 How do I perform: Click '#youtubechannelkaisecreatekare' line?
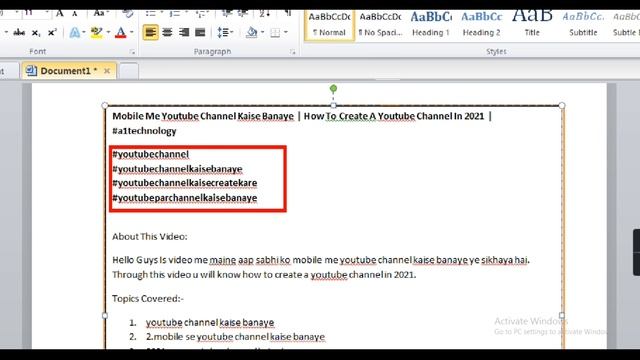[x=184, y=183]
